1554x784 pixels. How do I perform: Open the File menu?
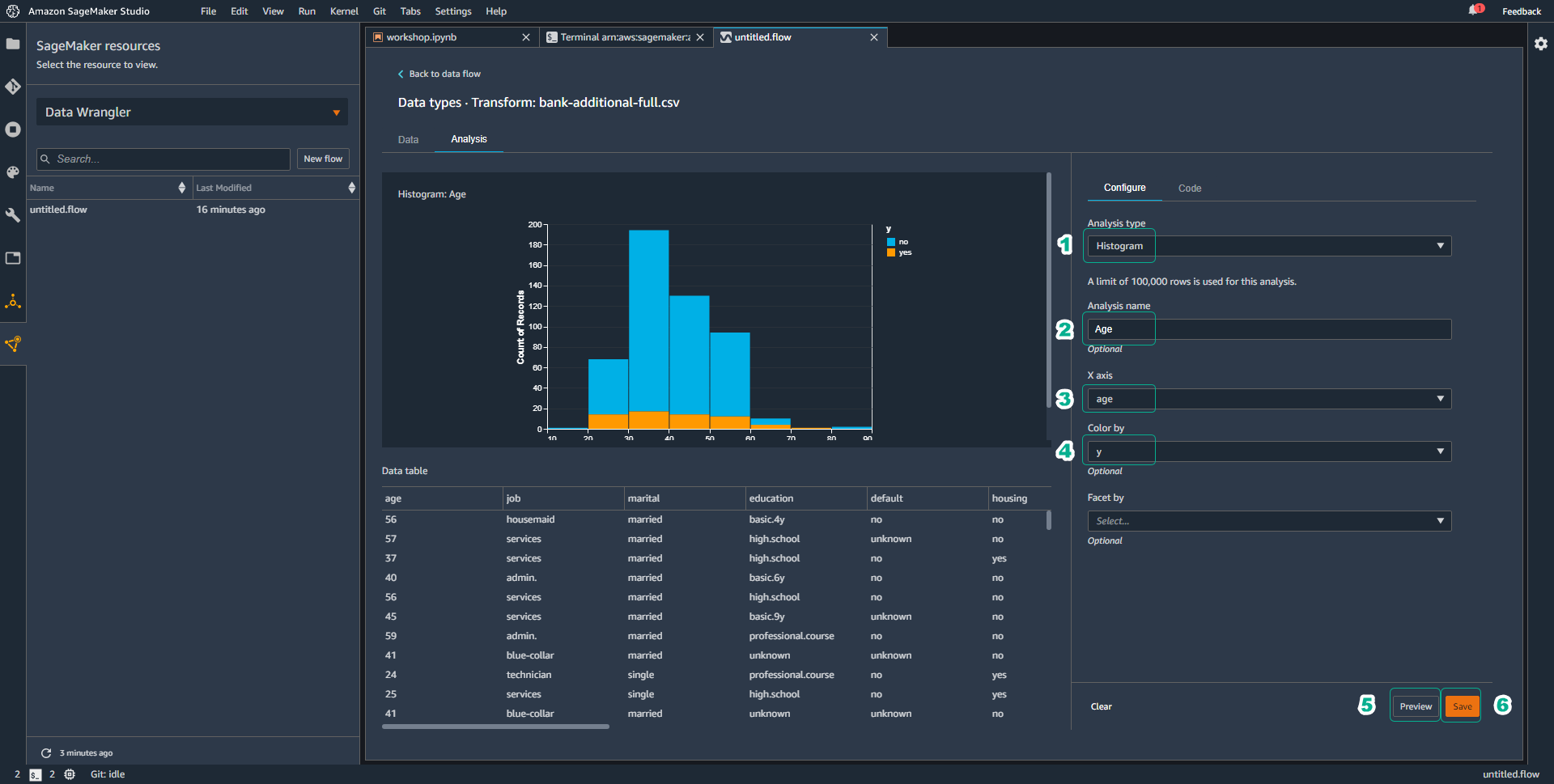click(208, 11)
